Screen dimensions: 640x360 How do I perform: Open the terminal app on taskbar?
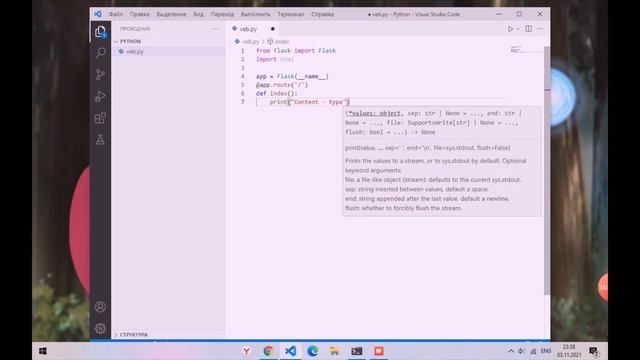click(357, 351)
